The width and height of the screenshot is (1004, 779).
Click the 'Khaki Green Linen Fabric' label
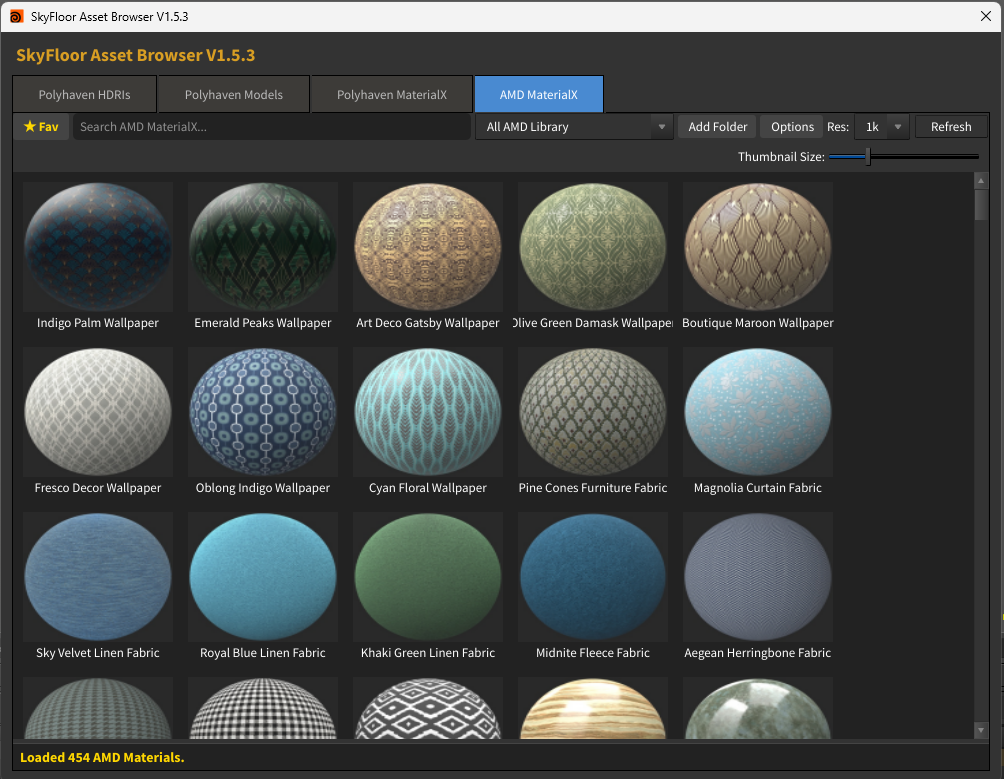tap(428, 653)
